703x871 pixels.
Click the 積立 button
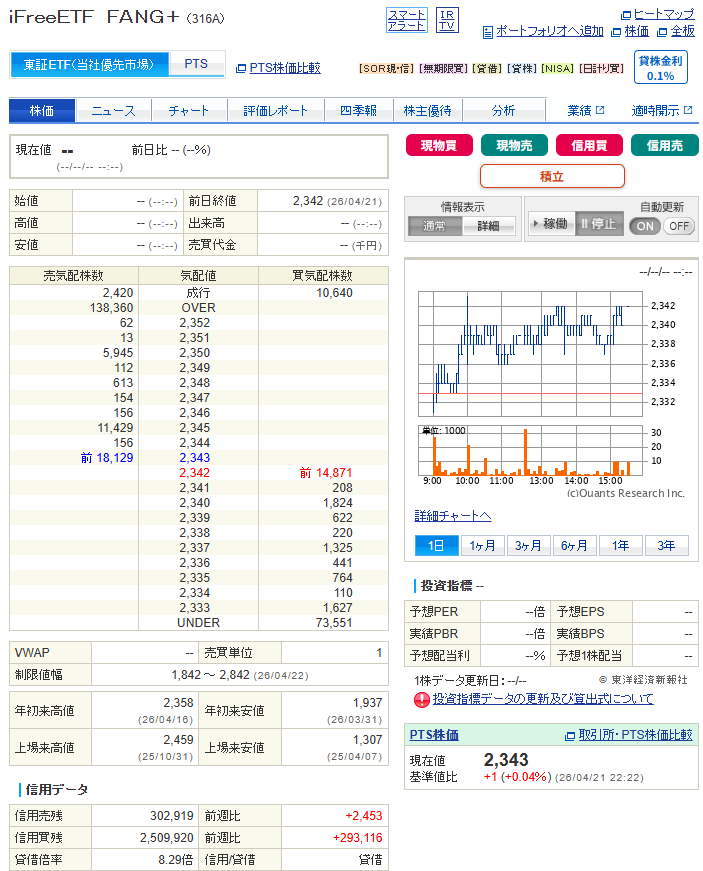click(x=552, y=176)
